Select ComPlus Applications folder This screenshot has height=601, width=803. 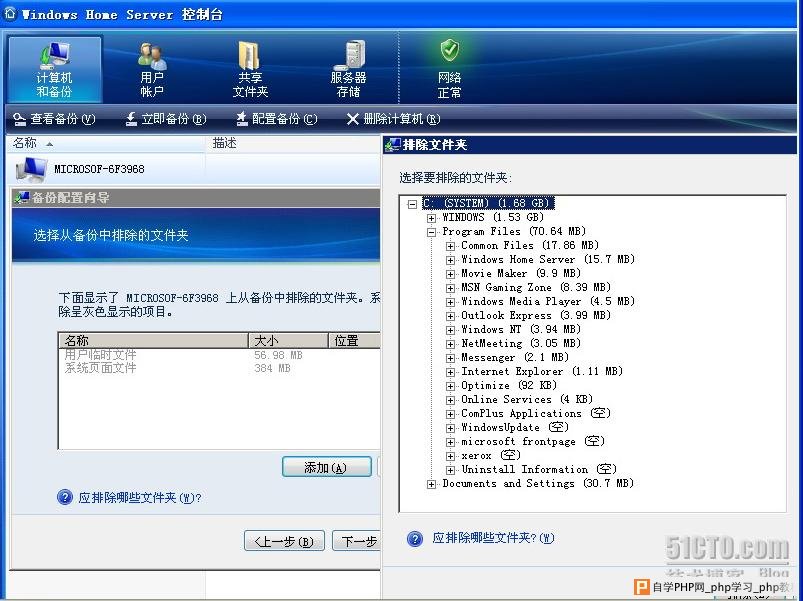click(536, 413)
